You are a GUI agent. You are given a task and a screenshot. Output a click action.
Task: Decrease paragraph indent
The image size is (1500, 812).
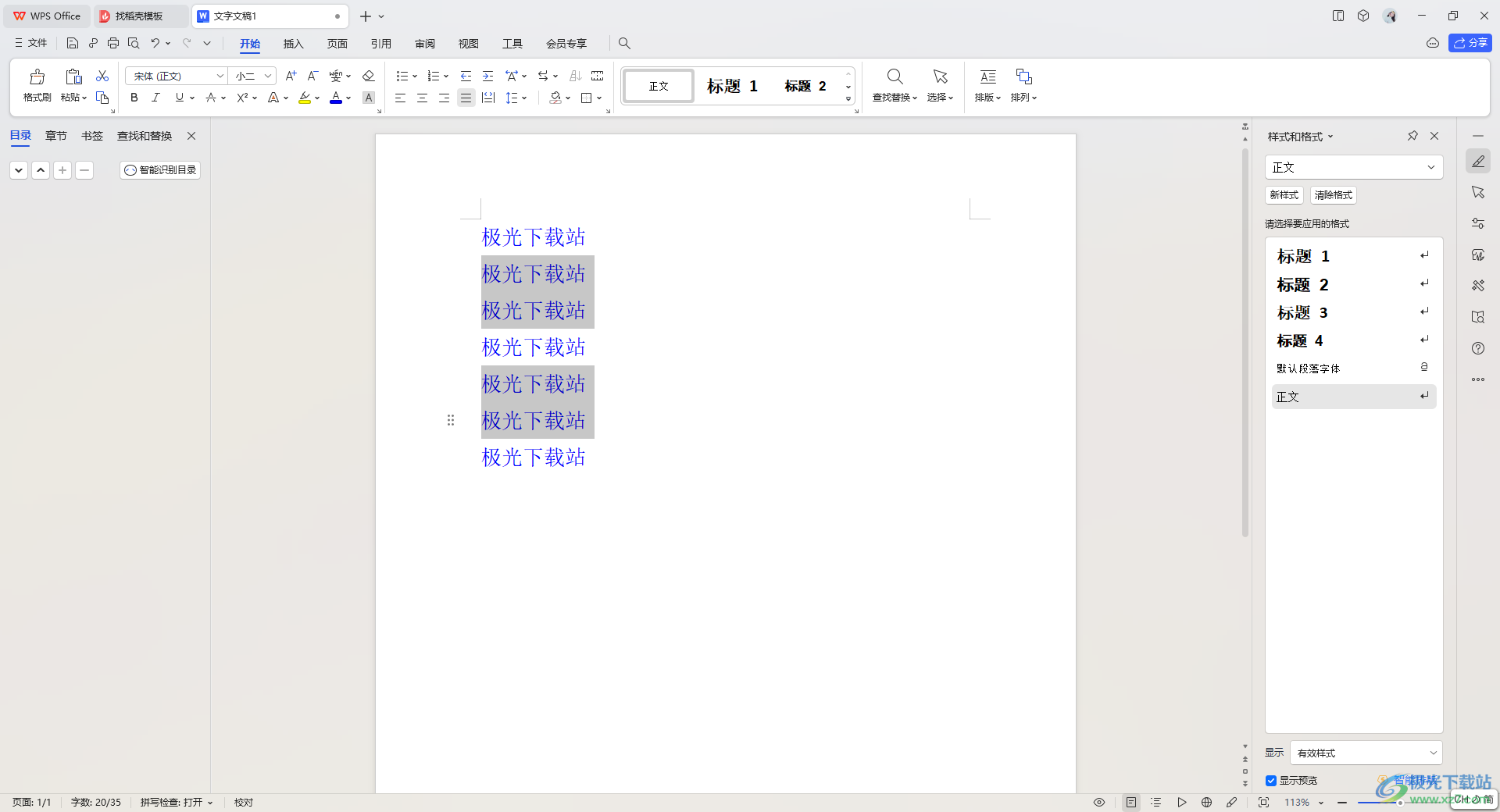point(466,76)
